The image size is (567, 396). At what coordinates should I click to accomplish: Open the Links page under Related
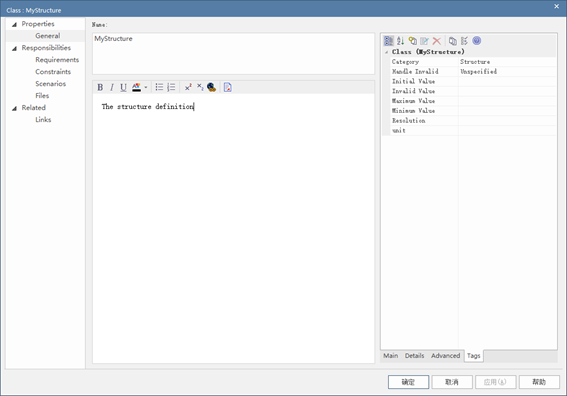click(x=43, y=119)
